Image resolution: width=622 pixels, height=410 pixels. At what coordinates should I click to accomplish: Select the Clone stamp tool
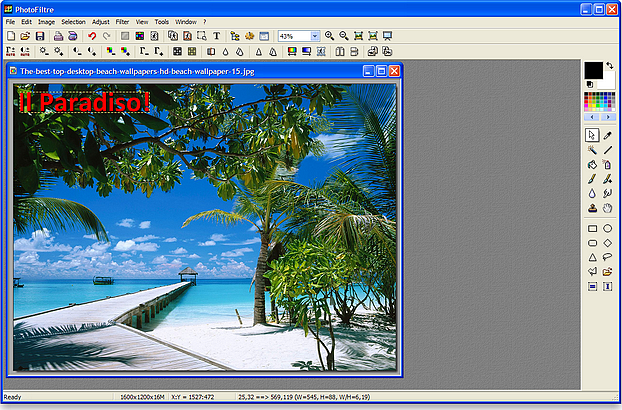(592, 208)
